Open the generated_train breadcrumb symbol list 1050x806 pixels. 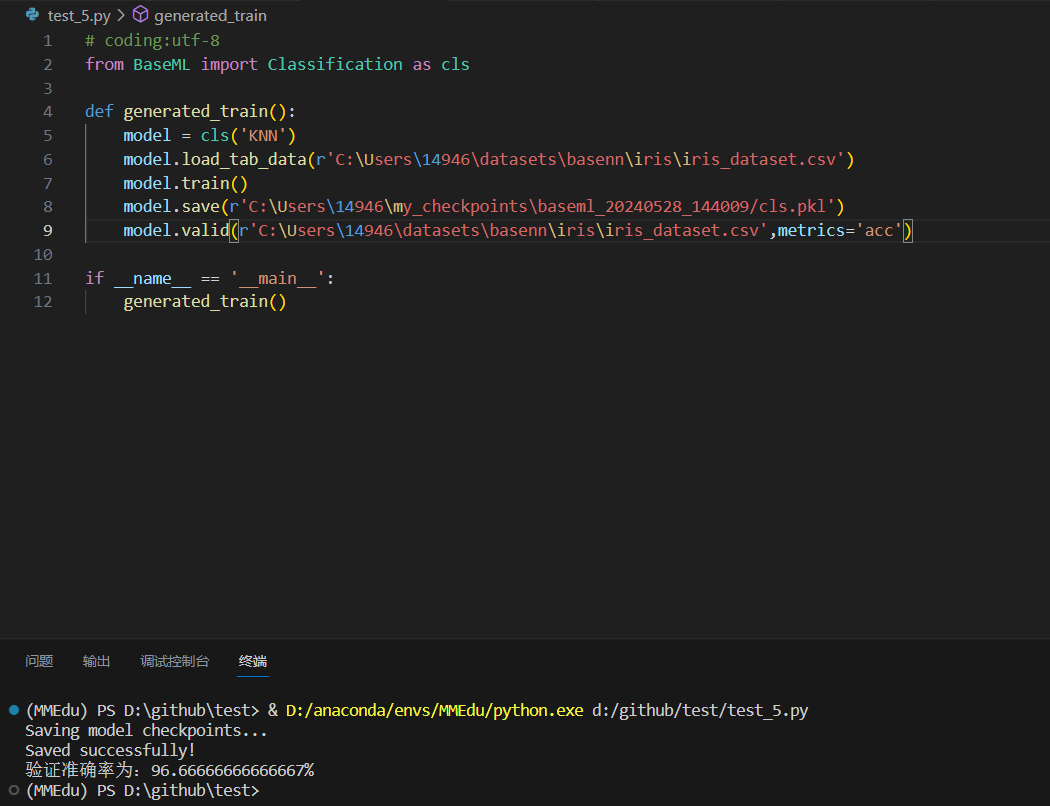[x=210, y=16]
